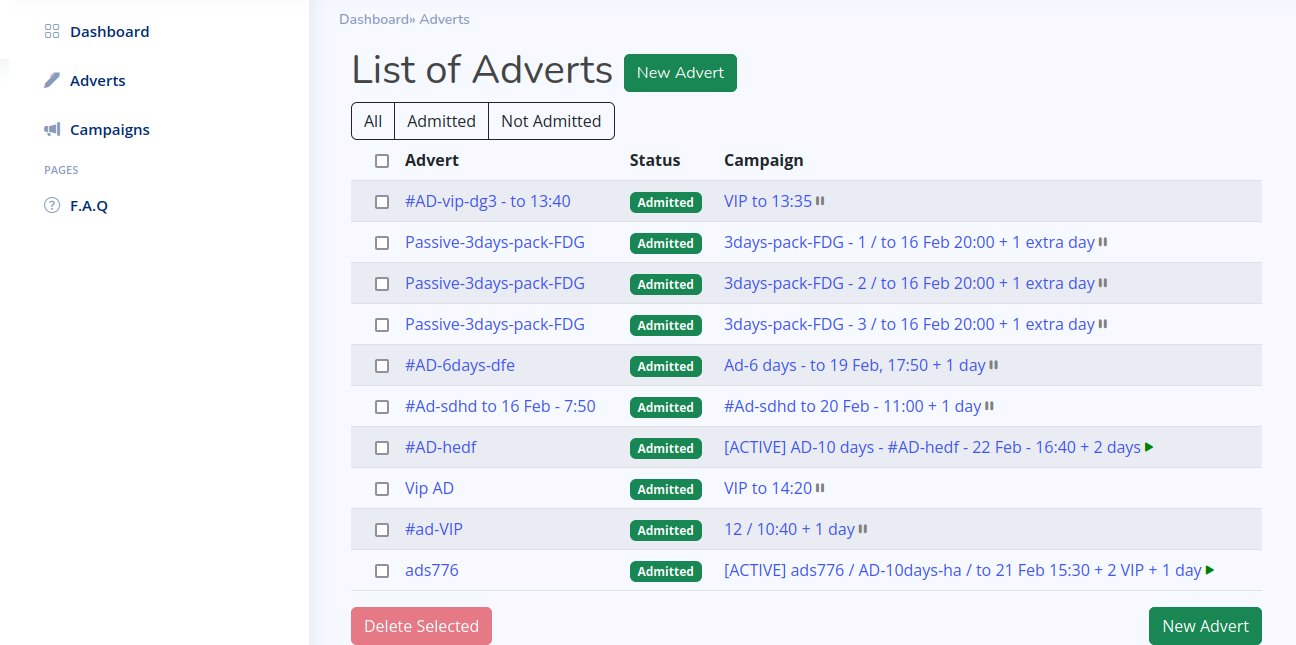Select the checkbox for ads776
Viewport: 1296px width, 645px height.
(381, 571)
